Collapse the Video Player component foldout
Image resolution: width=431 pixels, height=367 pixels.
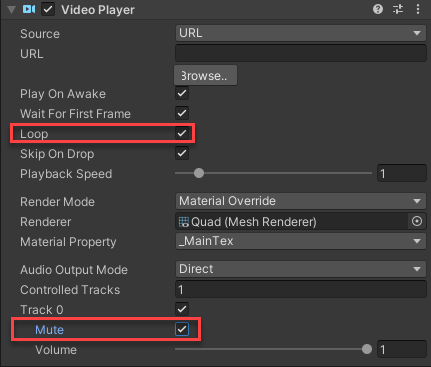click(12, 10)
